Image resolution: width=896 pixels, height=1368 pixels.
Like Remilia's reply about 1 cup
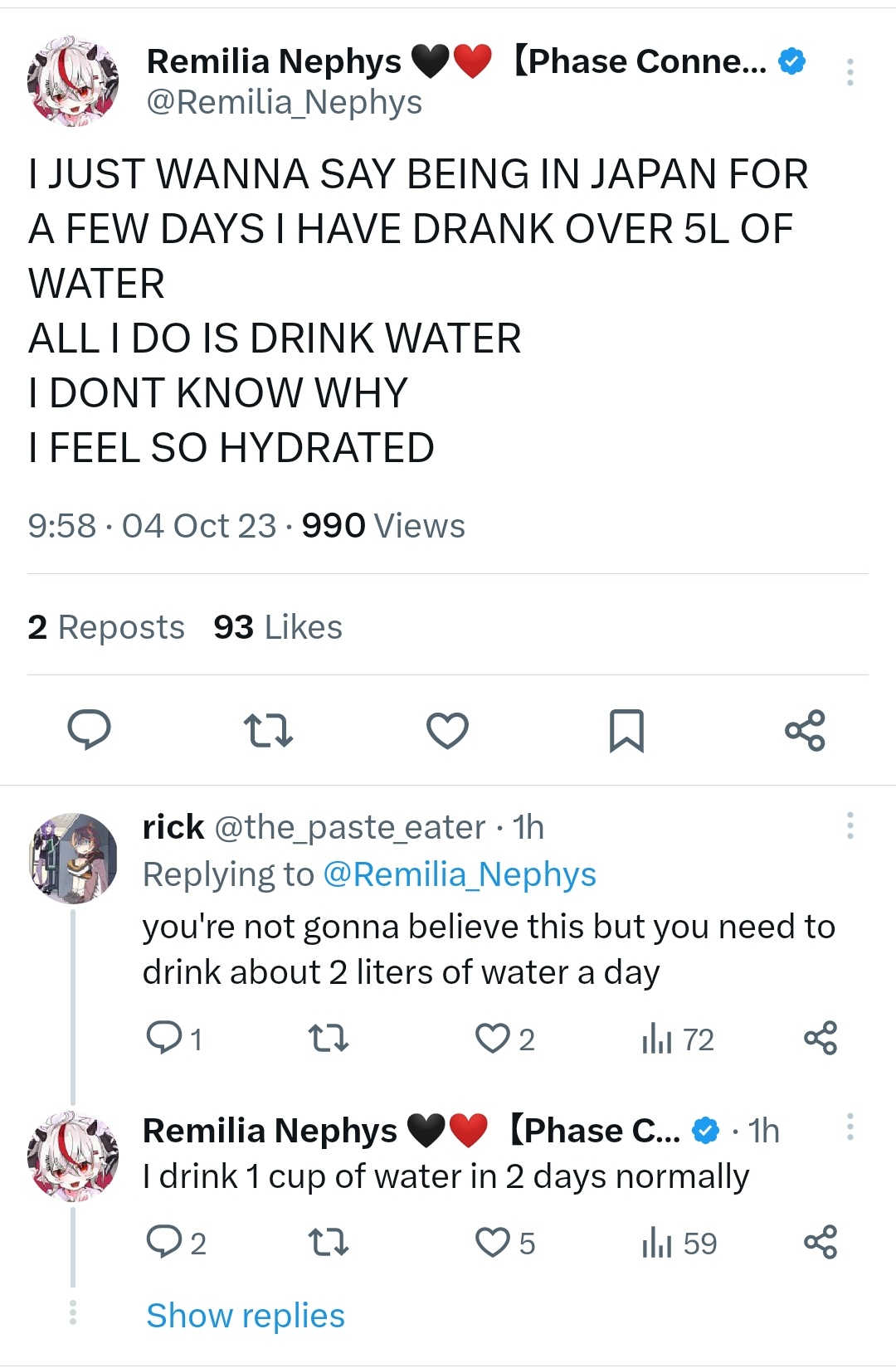point(493,1243)
